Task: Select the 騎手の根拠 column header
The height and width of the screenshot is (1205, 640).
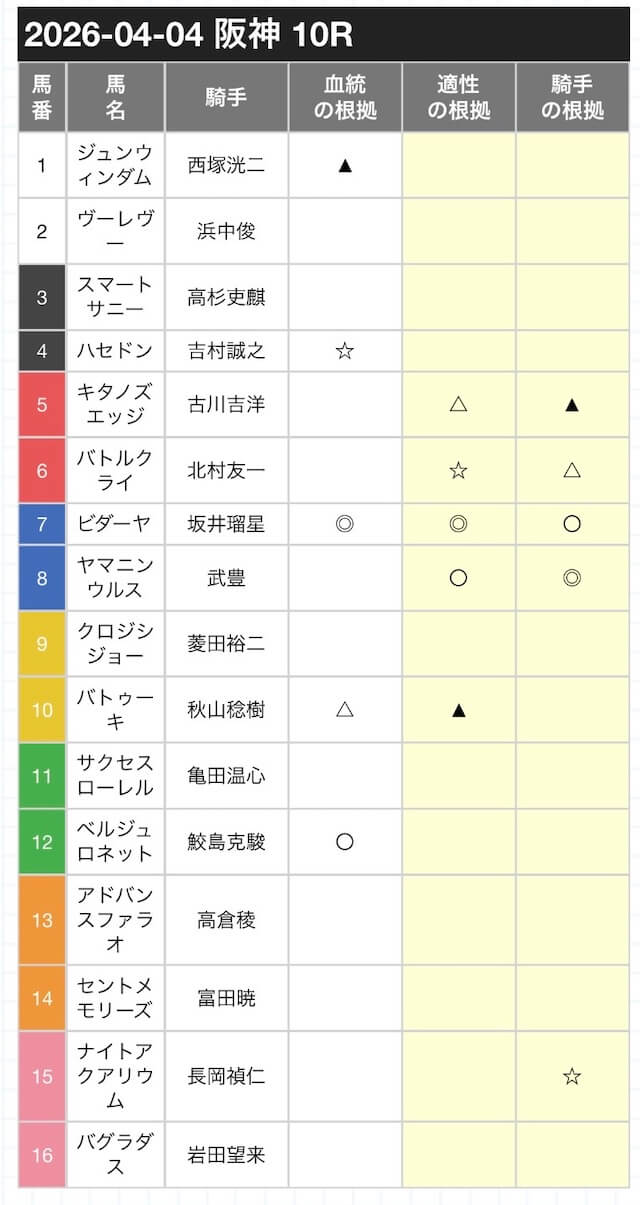Action: 572,97
